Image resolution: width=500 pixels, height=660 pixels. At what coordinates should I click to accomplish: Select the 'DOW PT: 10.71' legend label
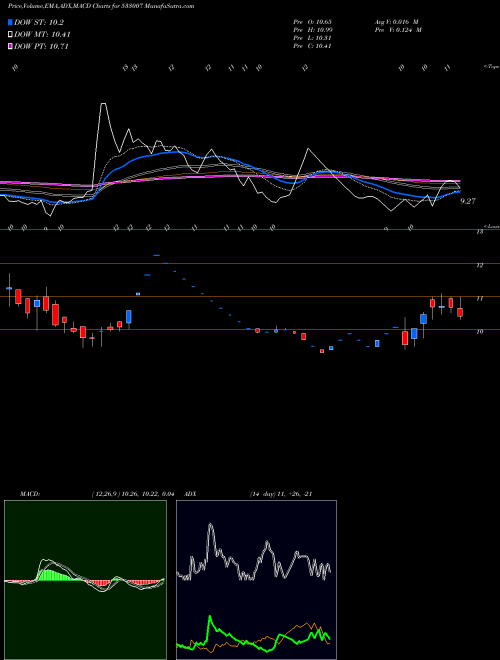[41, 46]
